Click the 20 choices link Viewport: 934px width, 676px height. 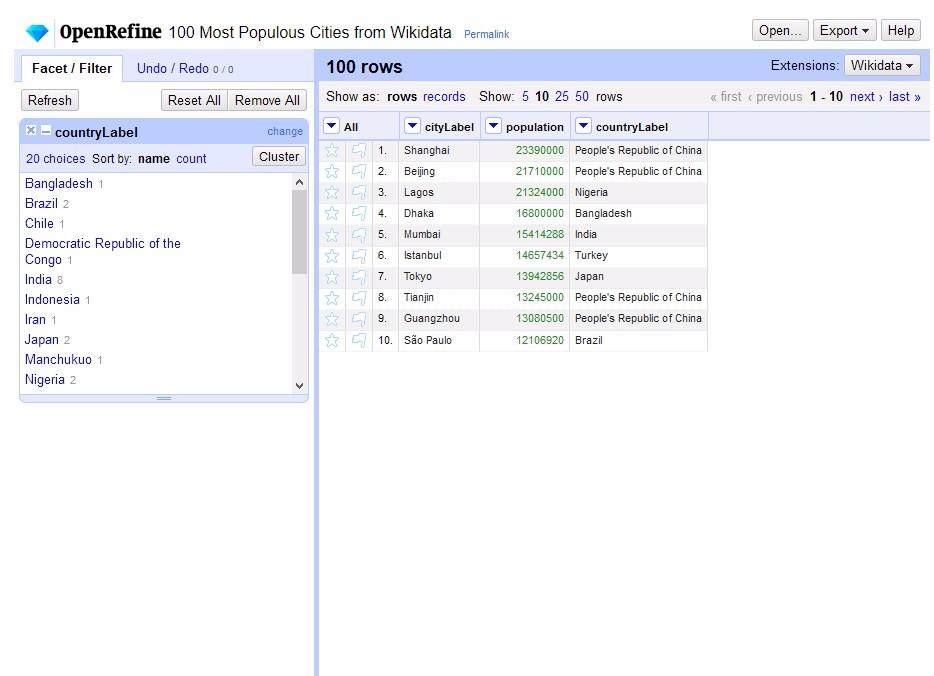coord(55,159)
